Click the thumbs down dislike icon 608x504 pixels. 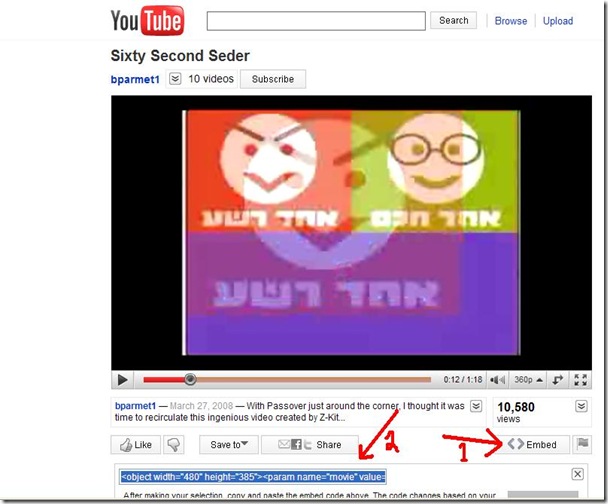(x=174, y=445)
